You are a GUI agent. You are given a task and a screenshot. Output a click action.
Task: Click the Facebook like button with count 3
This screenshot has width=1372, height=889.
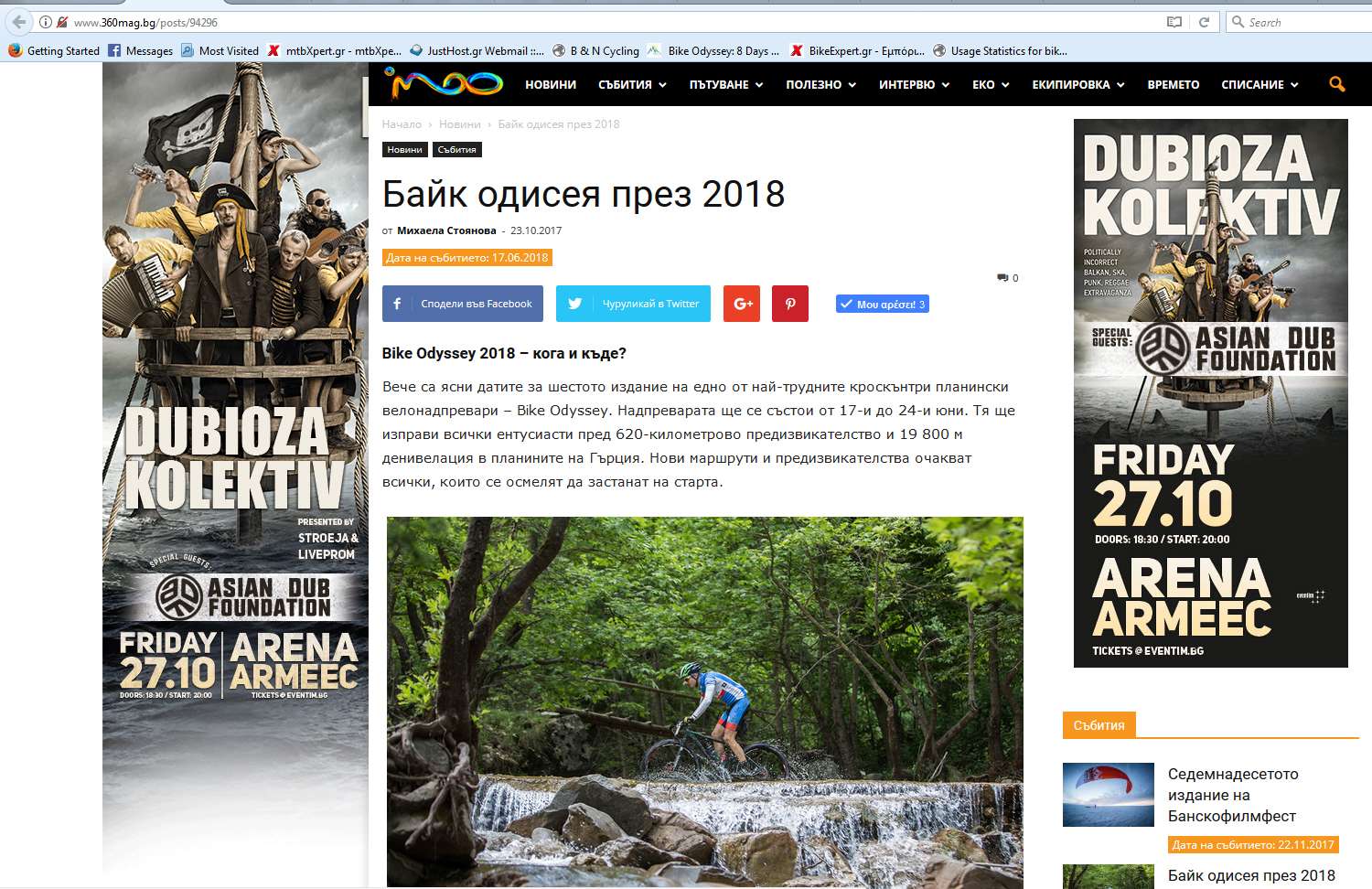(x=883, y=304)
